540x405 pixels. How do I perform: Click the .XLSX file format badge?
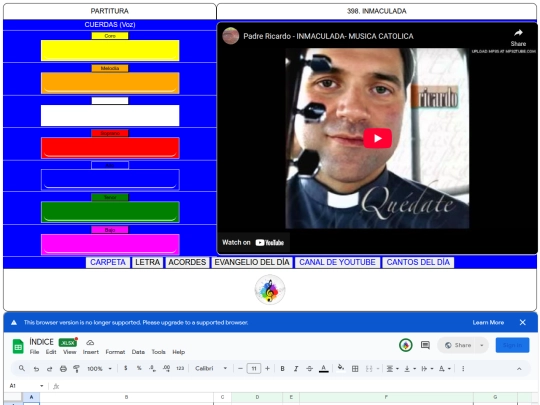68,342
